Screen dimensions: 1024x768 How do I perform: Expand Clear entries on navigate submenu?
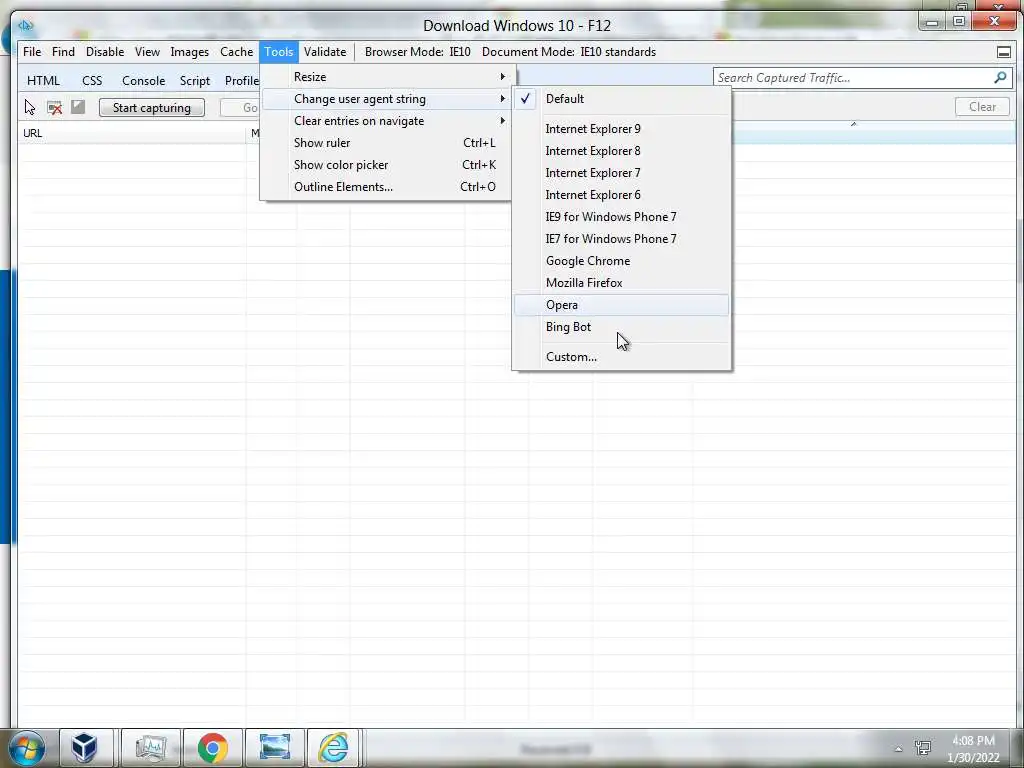coord(386,121)
